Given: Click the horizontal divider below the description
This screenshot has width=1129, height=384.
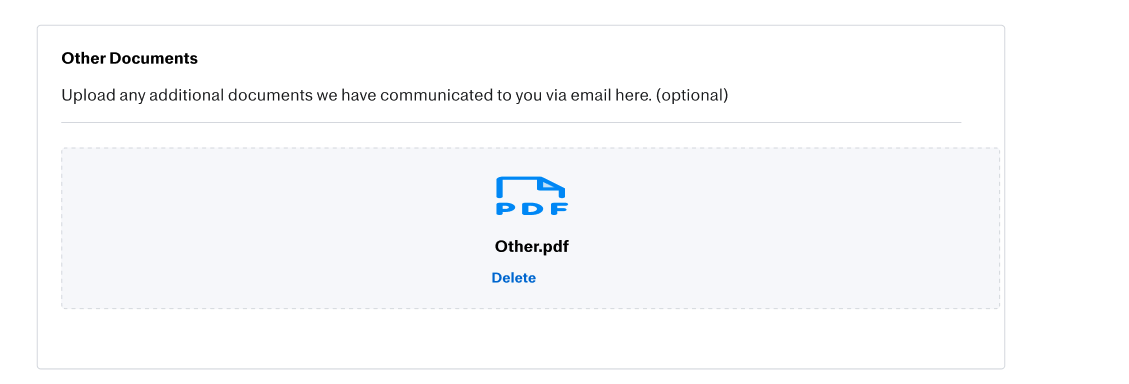Looking at the screenshot, I should click(511, 122).
